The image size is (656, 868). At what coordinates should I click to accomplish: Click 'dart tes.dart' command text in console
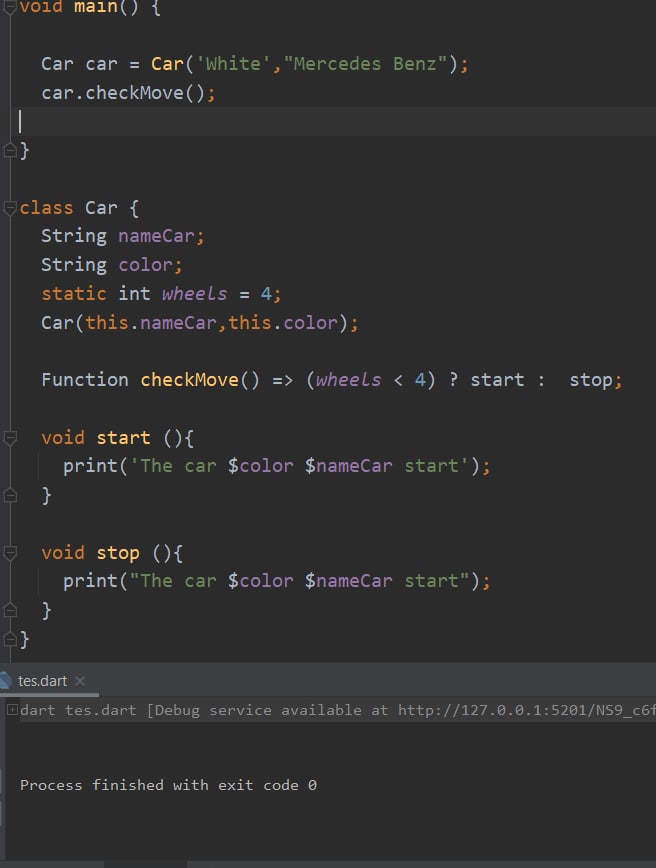coord(78,710)
